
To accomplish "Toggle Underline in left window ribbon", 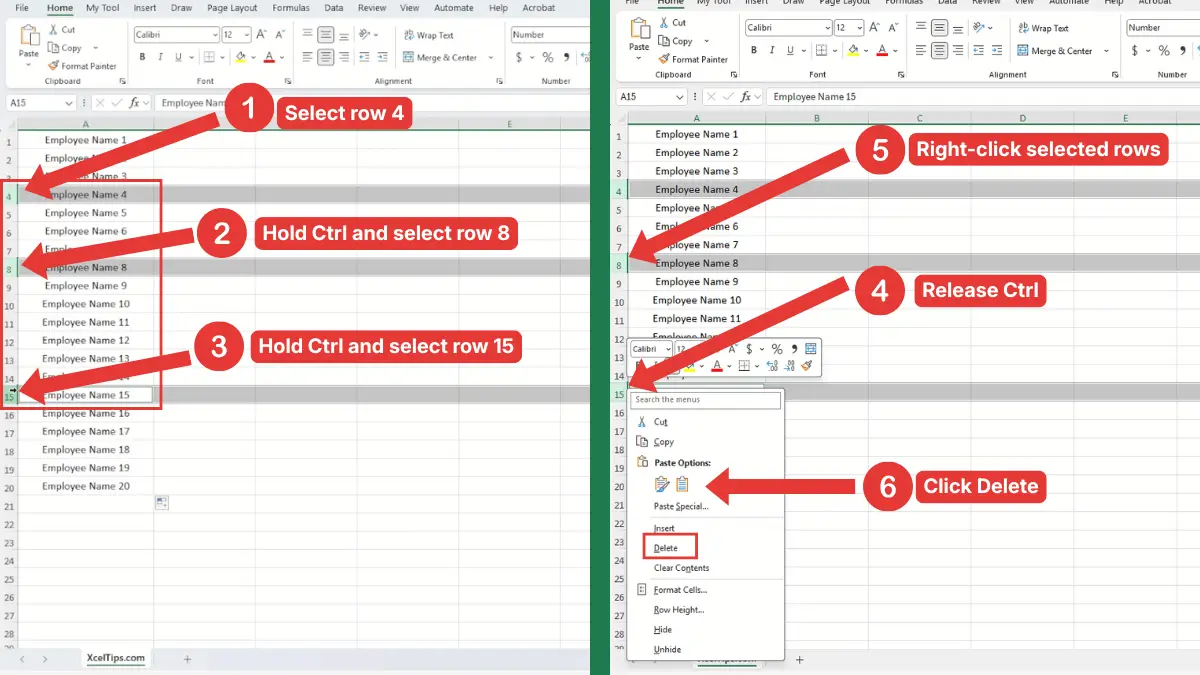I will (x=177, y=57).
